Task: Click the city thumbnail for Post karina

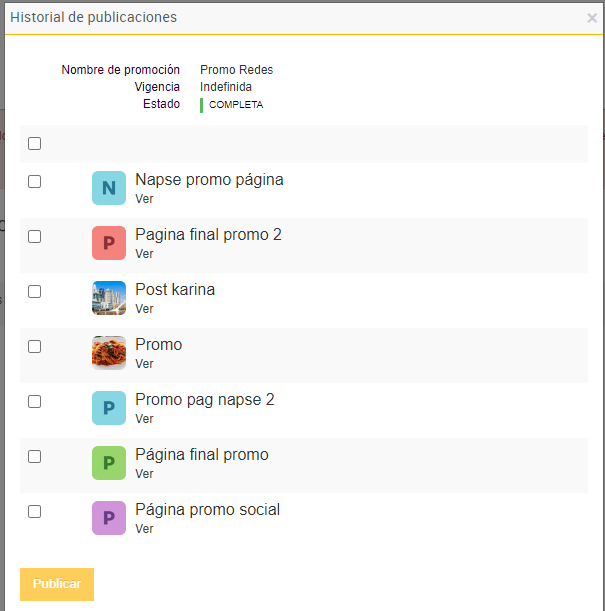Action: point(109,298)
